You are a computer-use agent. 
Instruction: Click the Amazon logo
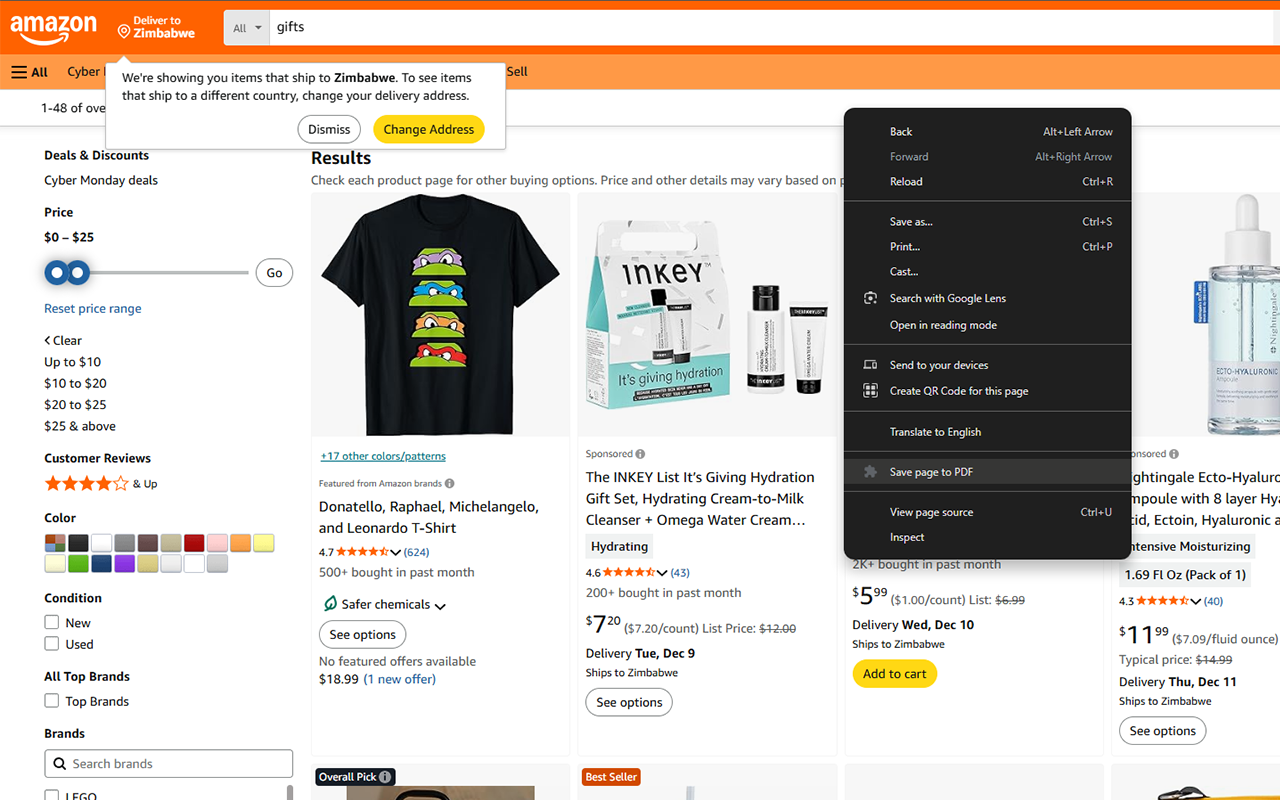tap(54, 29)
